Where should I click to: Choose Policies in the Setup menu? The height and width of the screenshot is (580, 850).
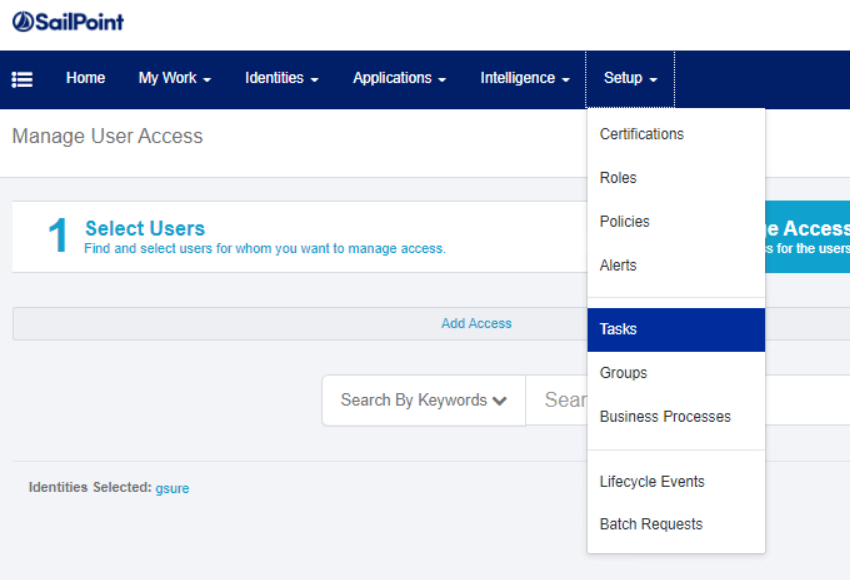(x=676, y=222)
